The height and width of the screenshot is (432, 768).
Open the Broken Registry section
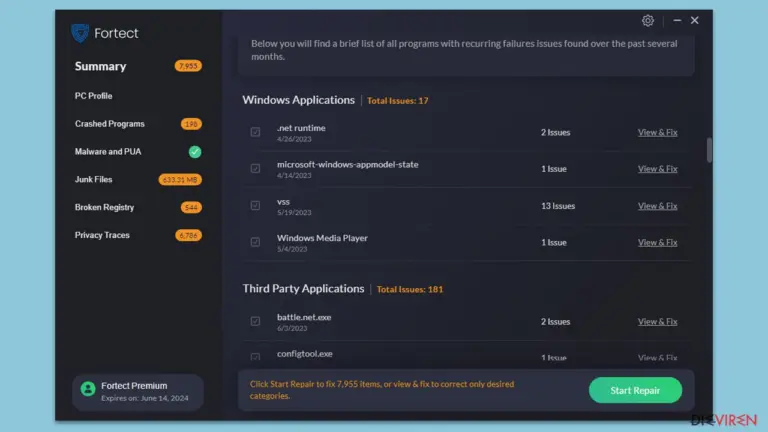pyautogui.click(x=104, y=208)
